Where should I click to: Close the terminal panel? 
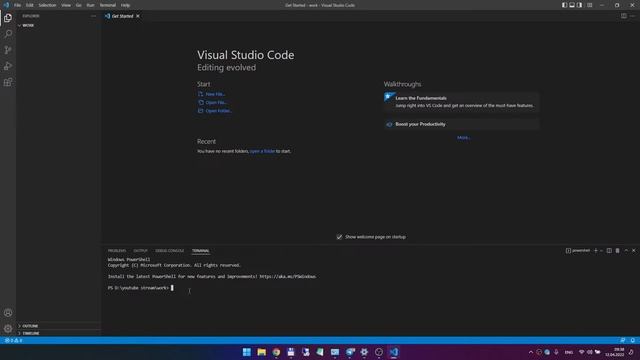pos(633,251)
